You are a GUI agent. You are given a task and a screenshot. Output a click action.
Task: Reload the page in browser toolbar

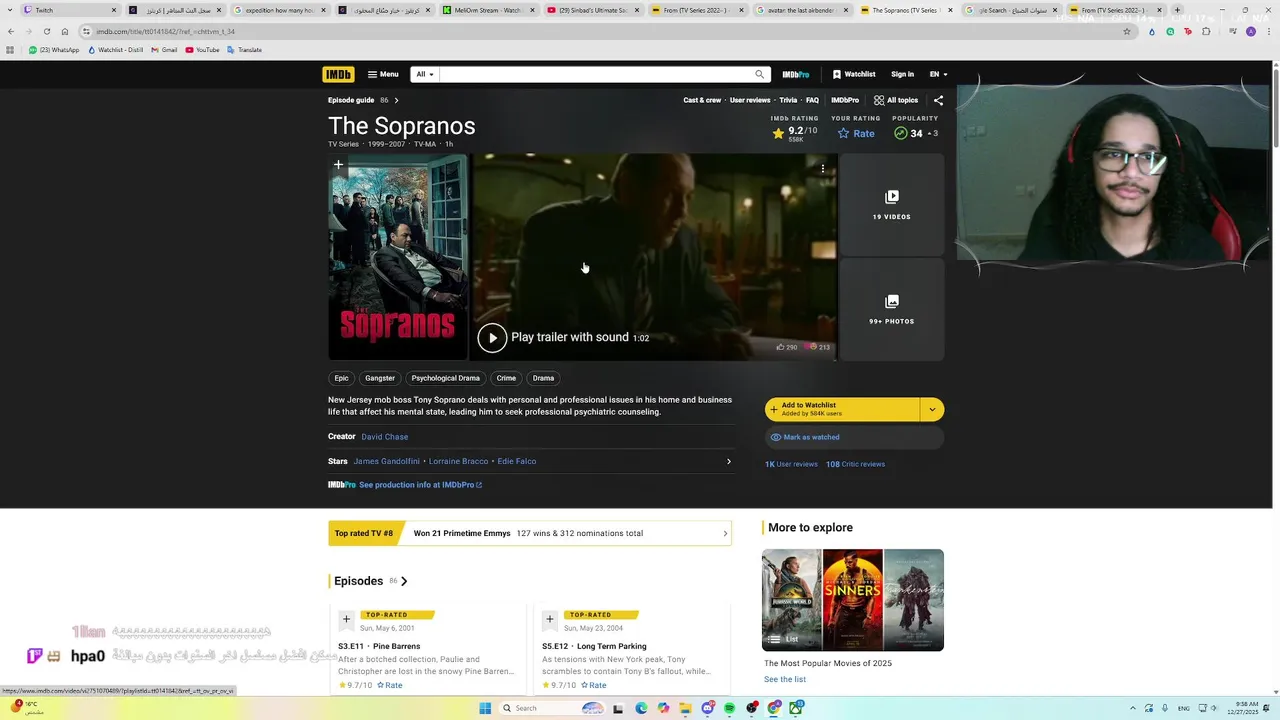(x=46, y=31)
